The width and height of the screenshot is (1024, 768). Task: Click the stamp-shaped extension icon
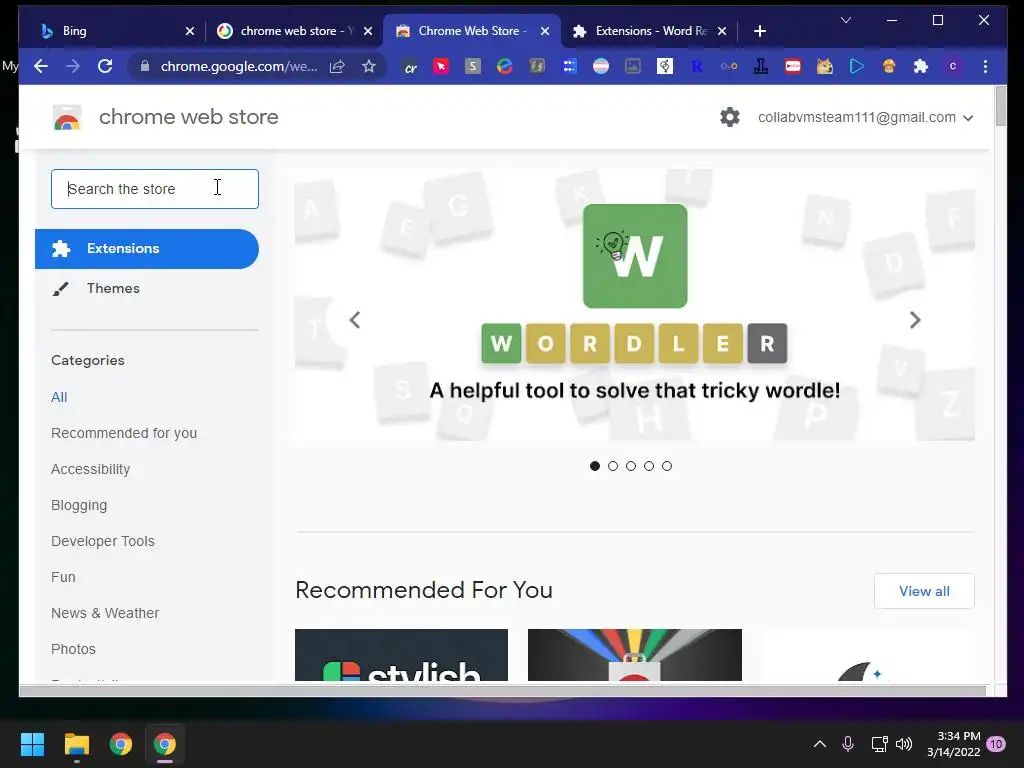(761, 66)
